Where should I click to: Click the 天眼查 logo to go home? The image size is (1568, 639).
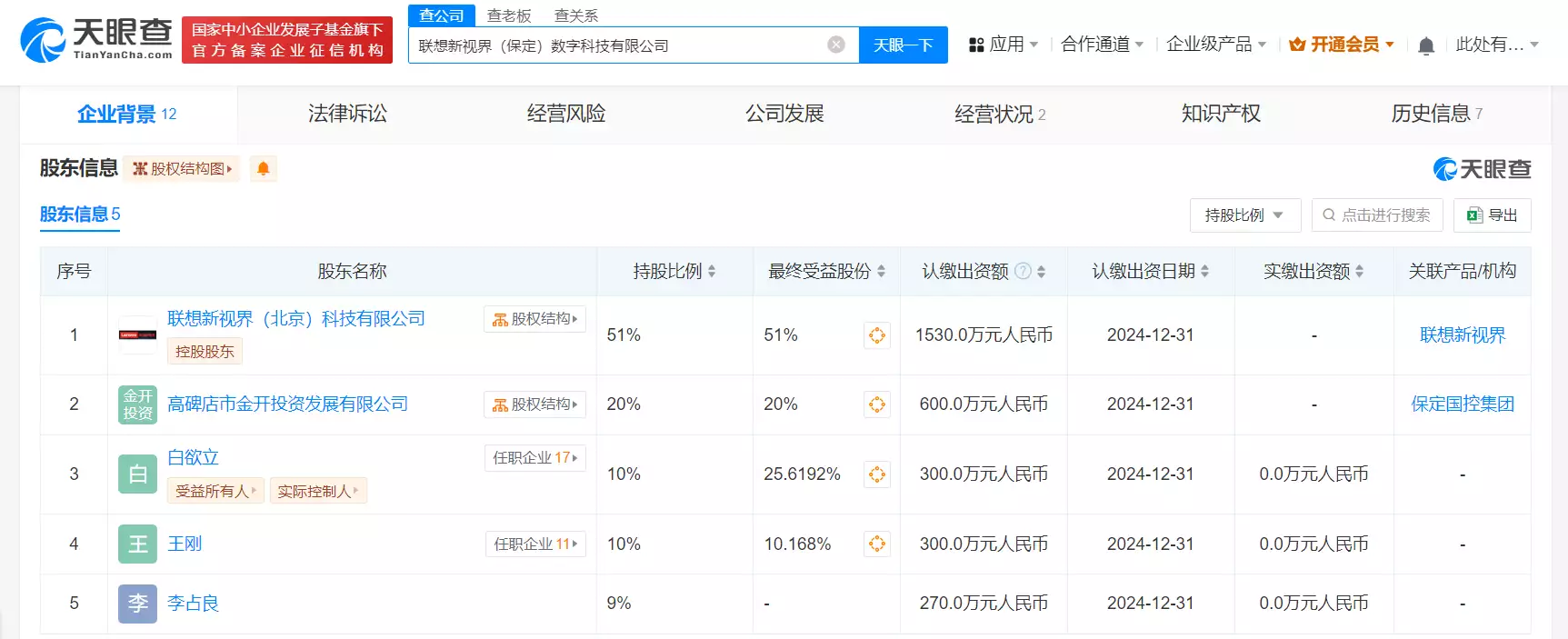tap(96, 40)
